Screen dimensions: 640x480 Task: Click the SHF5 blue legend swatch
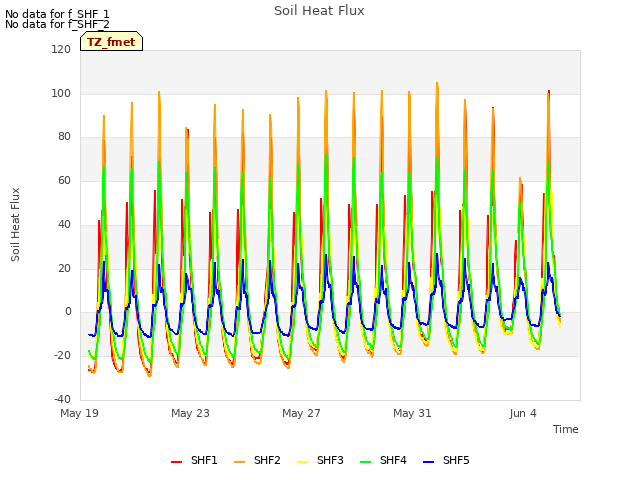tap(429, 461)
